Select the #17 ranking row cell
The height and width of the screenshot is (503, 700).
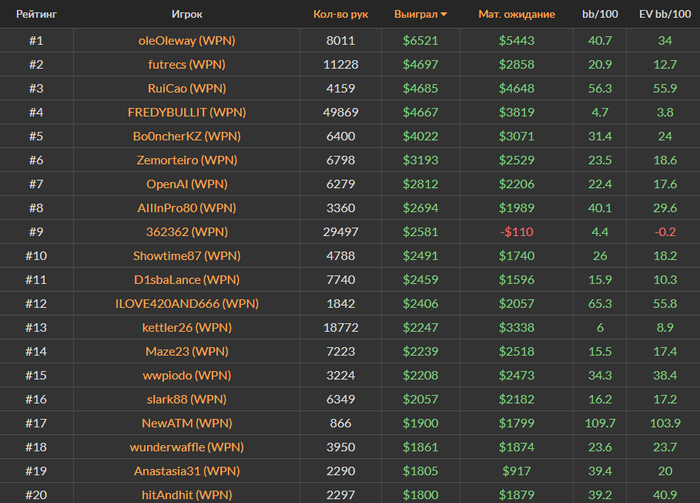click(x=36, y=423)
